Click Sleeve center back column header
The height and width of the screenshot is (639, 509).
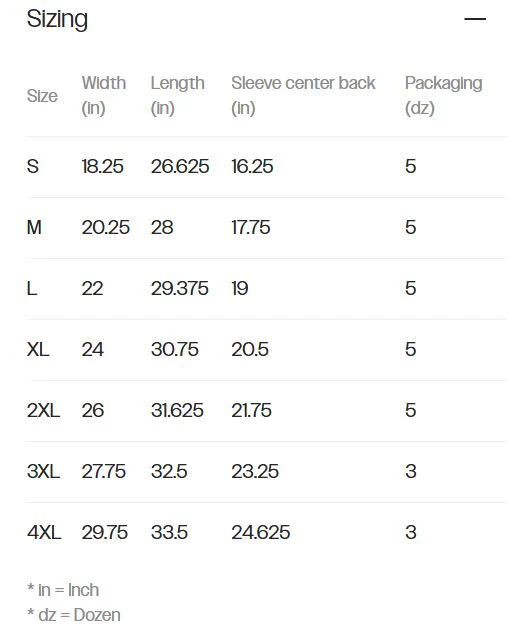[x=303, y=95]
